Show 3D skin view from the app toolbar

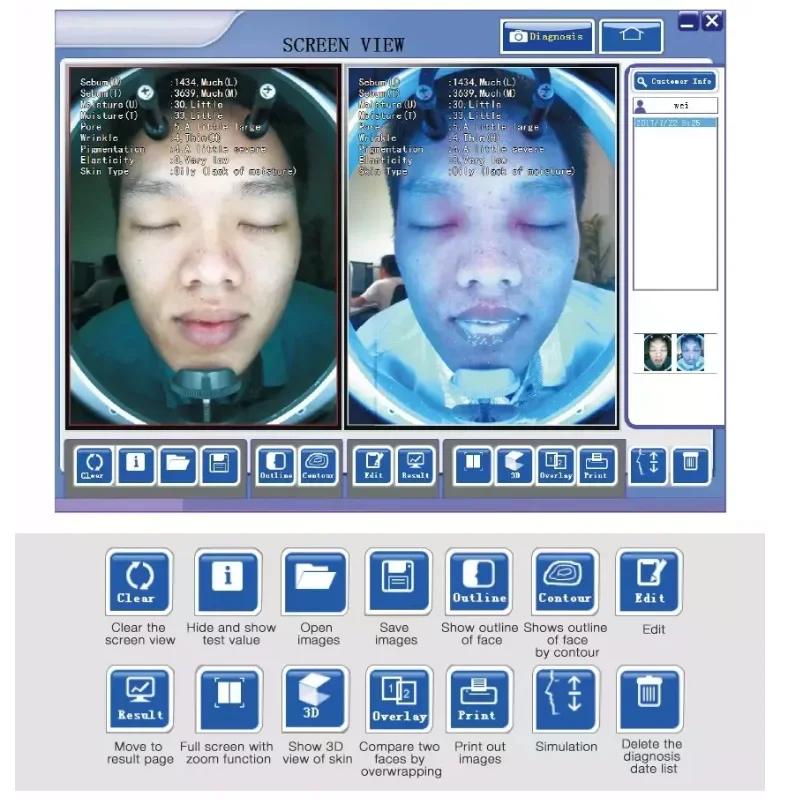(514, 466)
